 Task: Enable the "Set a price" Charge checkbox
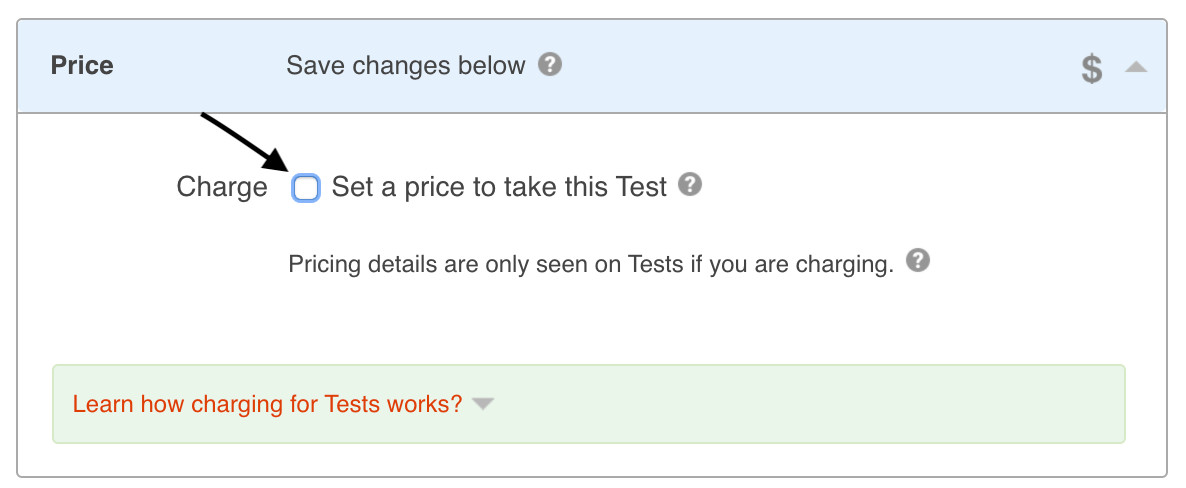point(306,188)
